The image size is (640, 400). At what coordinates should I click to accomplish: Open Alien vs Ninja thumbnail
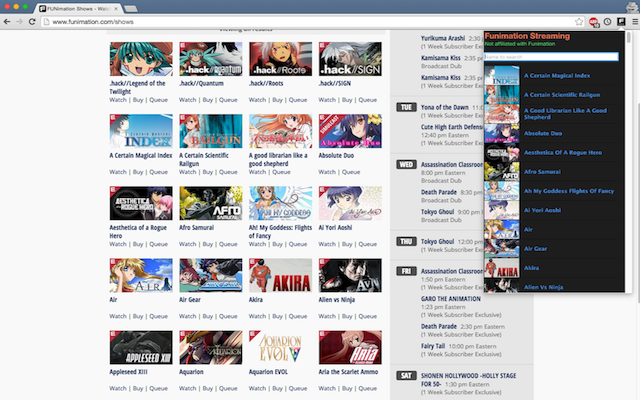pos(350,276)
